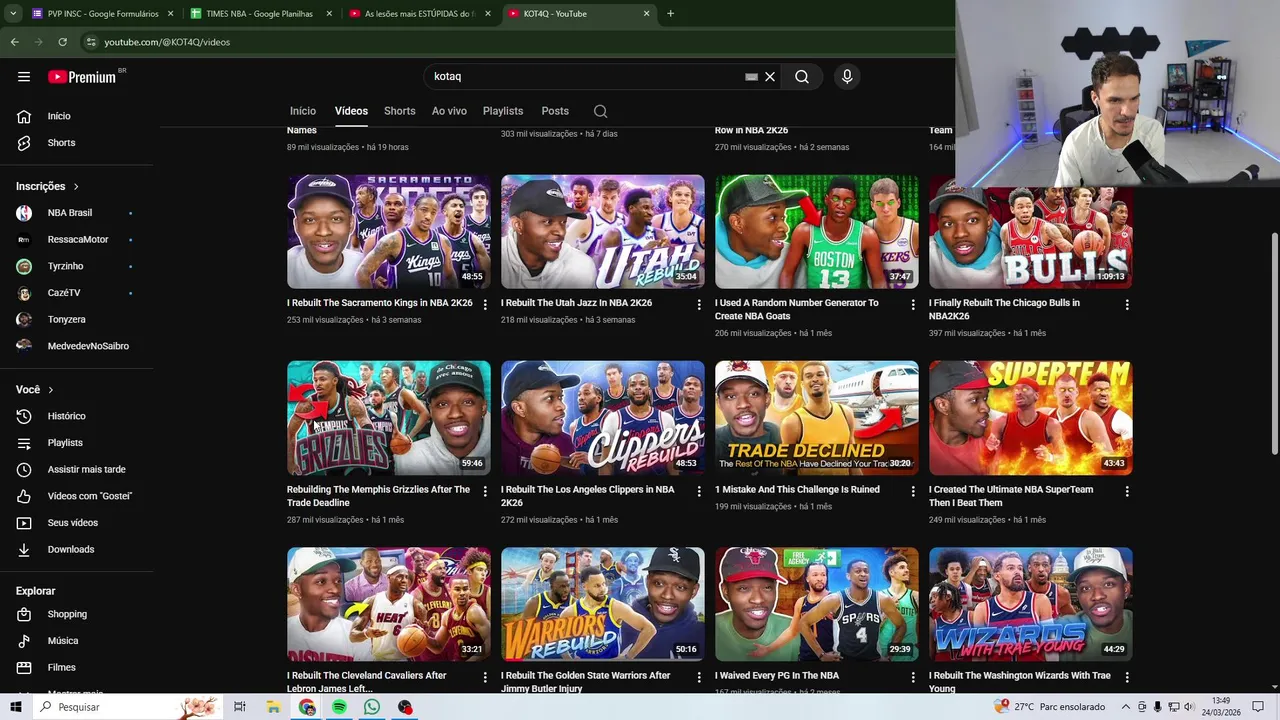The image size is (1280, 720).
Task: Go back with browser back arrow
Action: coord(14,42)
